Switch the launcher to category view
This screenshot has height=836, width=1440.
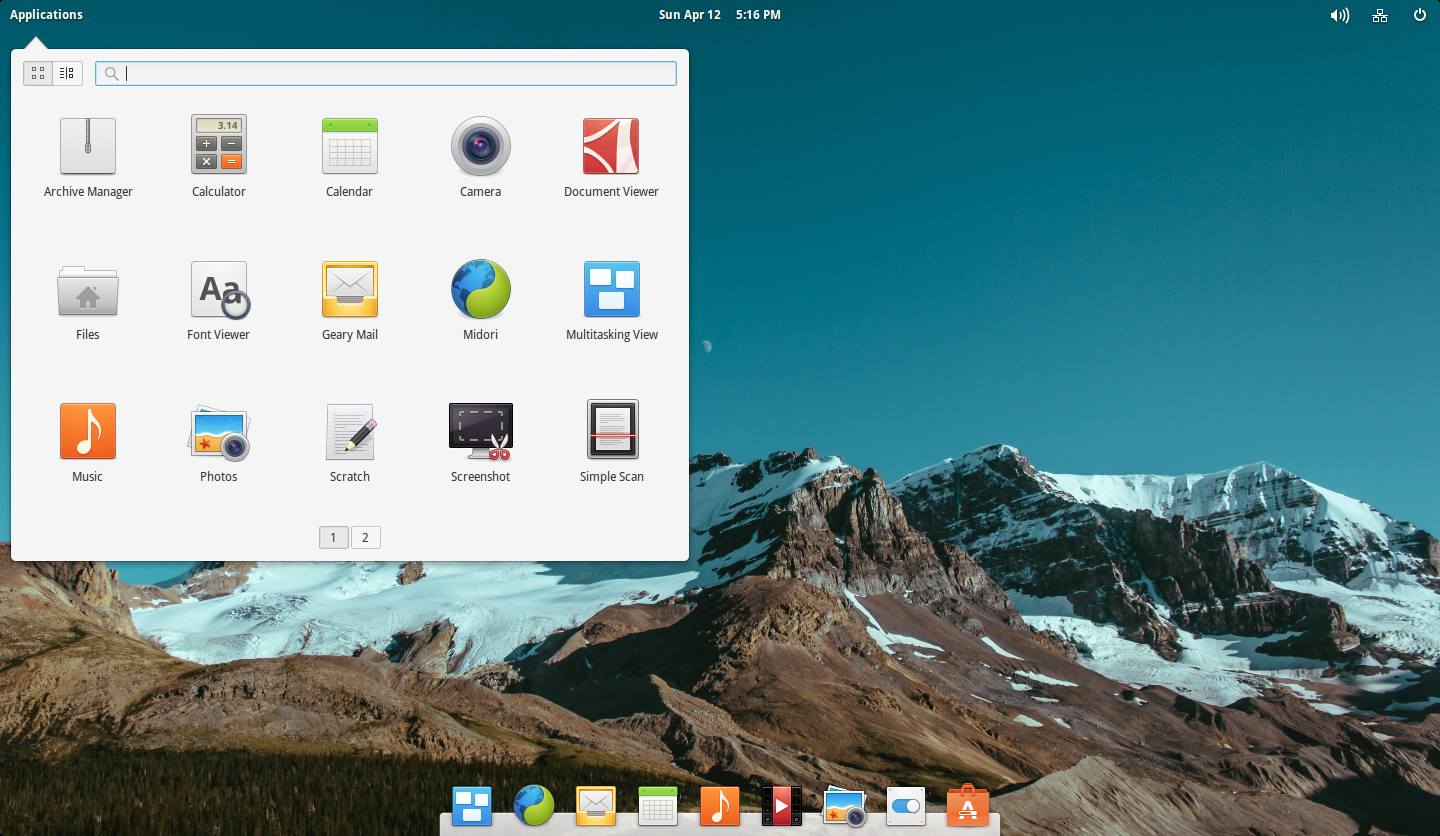coord(66,72)
